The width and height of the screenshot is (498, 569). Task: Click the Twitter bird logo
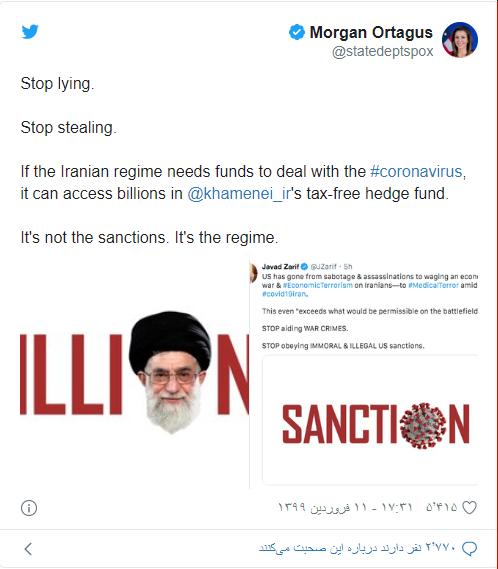point(30,32)
